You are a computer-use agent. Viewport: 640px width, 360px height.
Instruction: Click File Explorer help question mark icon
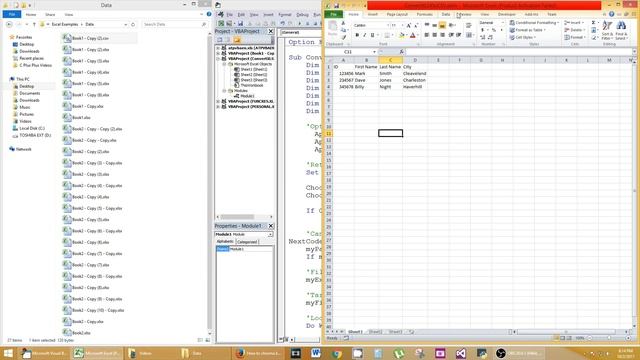click(x=209, y=14)
